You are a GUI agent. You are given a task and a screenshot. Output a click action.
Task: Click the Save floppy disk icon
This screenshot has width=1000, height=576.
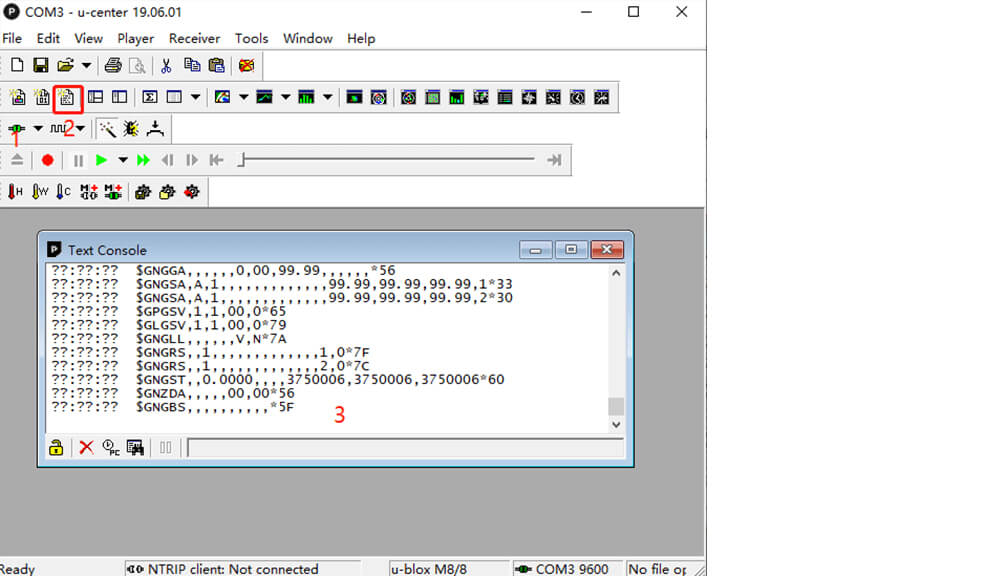coord(41,66)
